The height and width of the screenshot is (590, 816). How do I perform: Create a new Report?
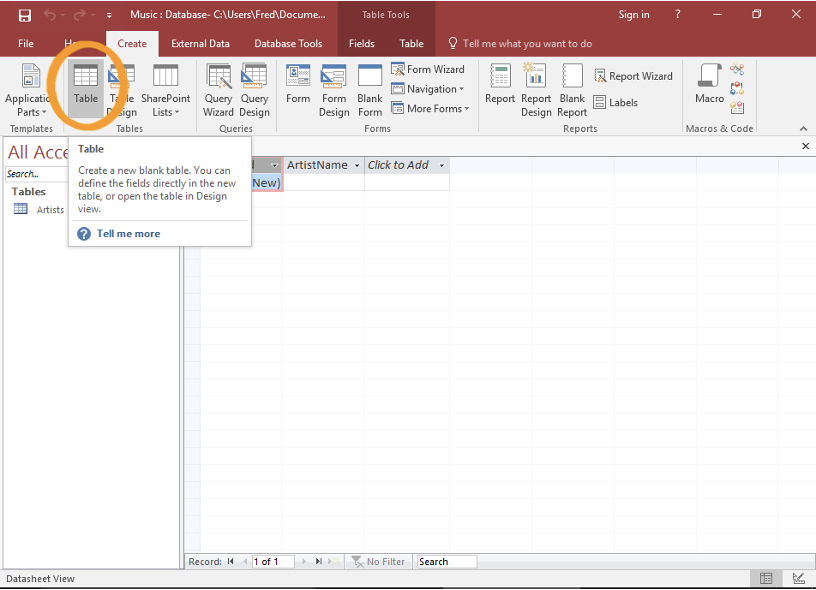coord(500,88)
